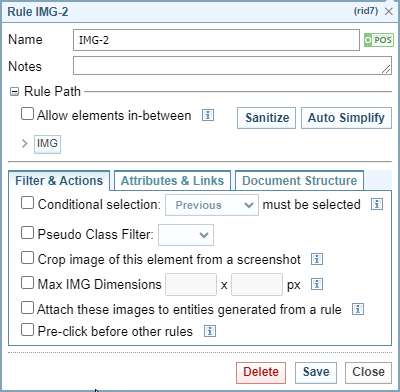
Task: Show info for Pre-click before other rules
Action: [x=210, y=331]
